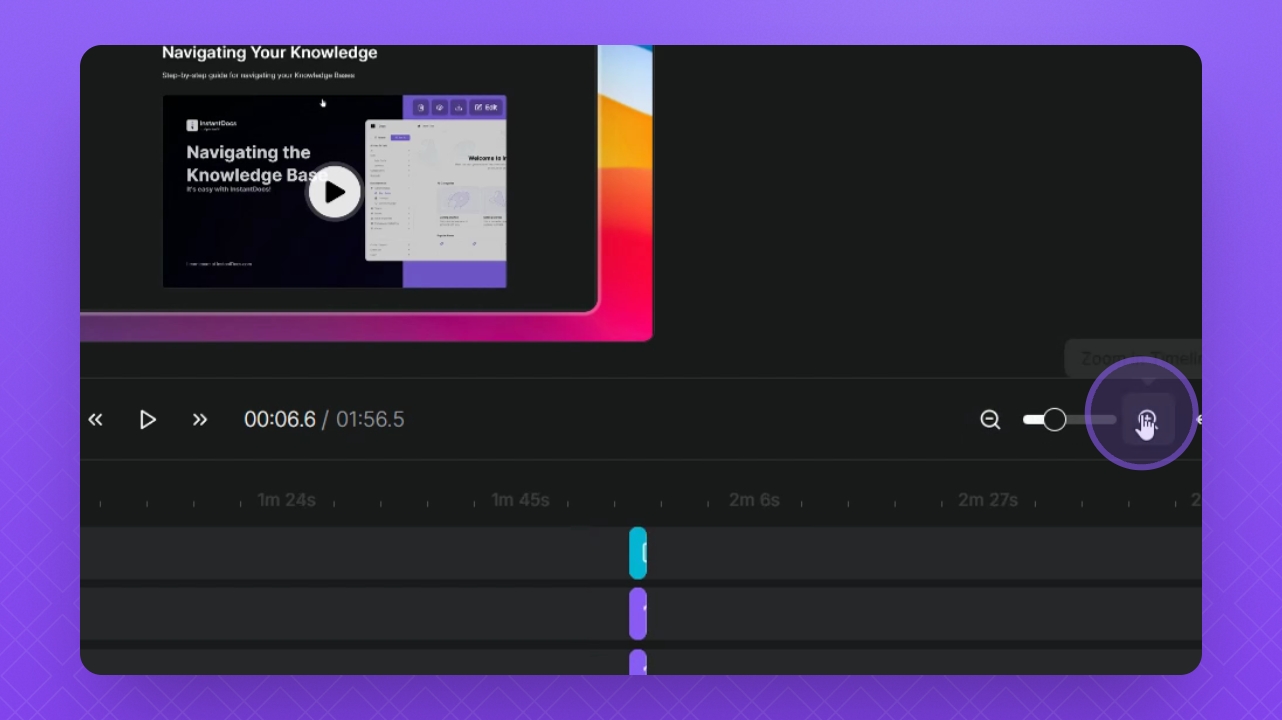This screenshot has width=1282, height=720.
Task: Click the InstantDocs logo in the video preview
Action: pos(212,125)
